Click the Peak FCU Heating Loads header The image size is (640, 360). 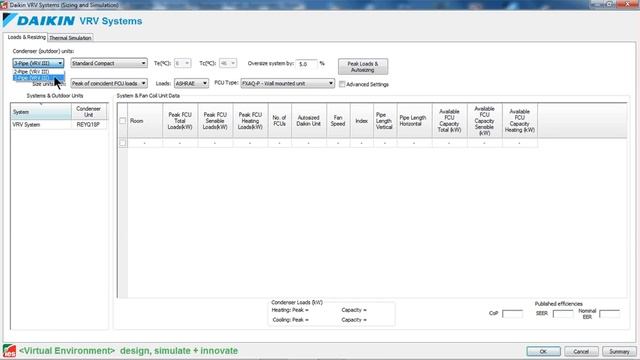(250, 121)
